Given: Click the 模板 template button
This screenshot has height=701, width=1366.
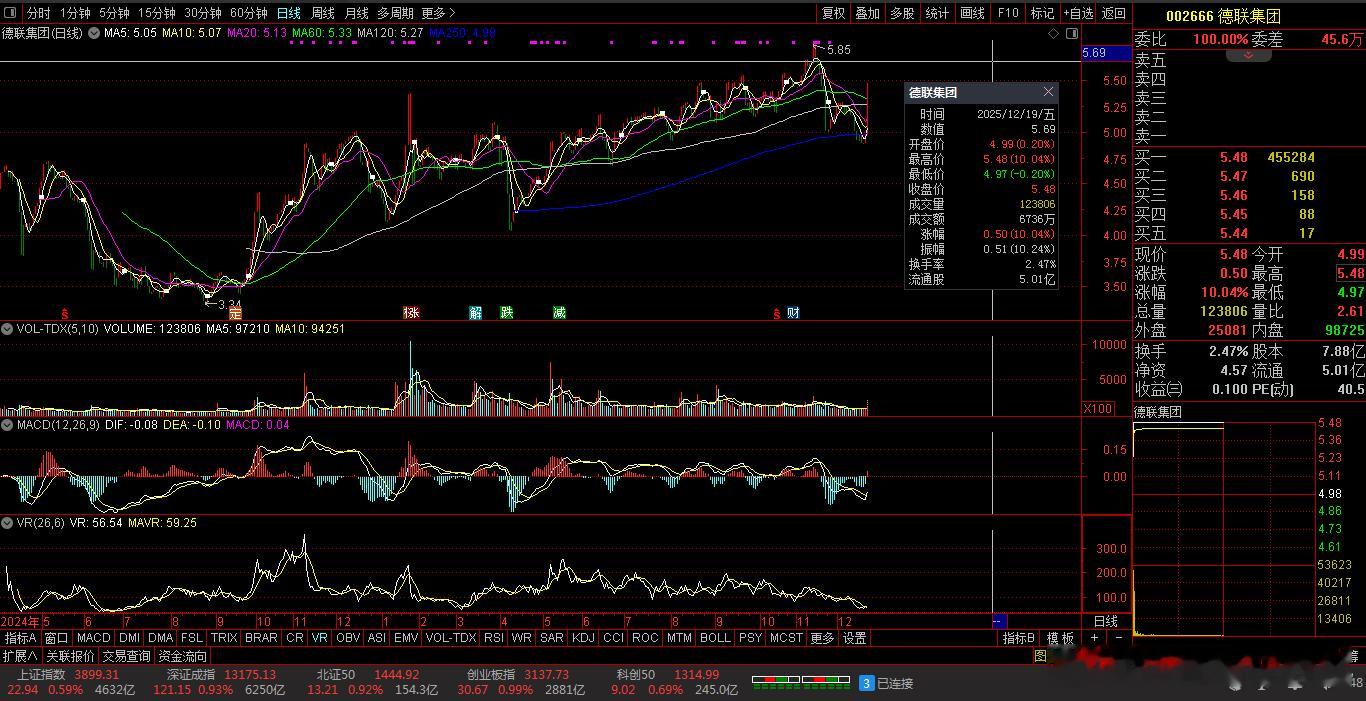Looking at the screenshot, I should click(1060, 638).
